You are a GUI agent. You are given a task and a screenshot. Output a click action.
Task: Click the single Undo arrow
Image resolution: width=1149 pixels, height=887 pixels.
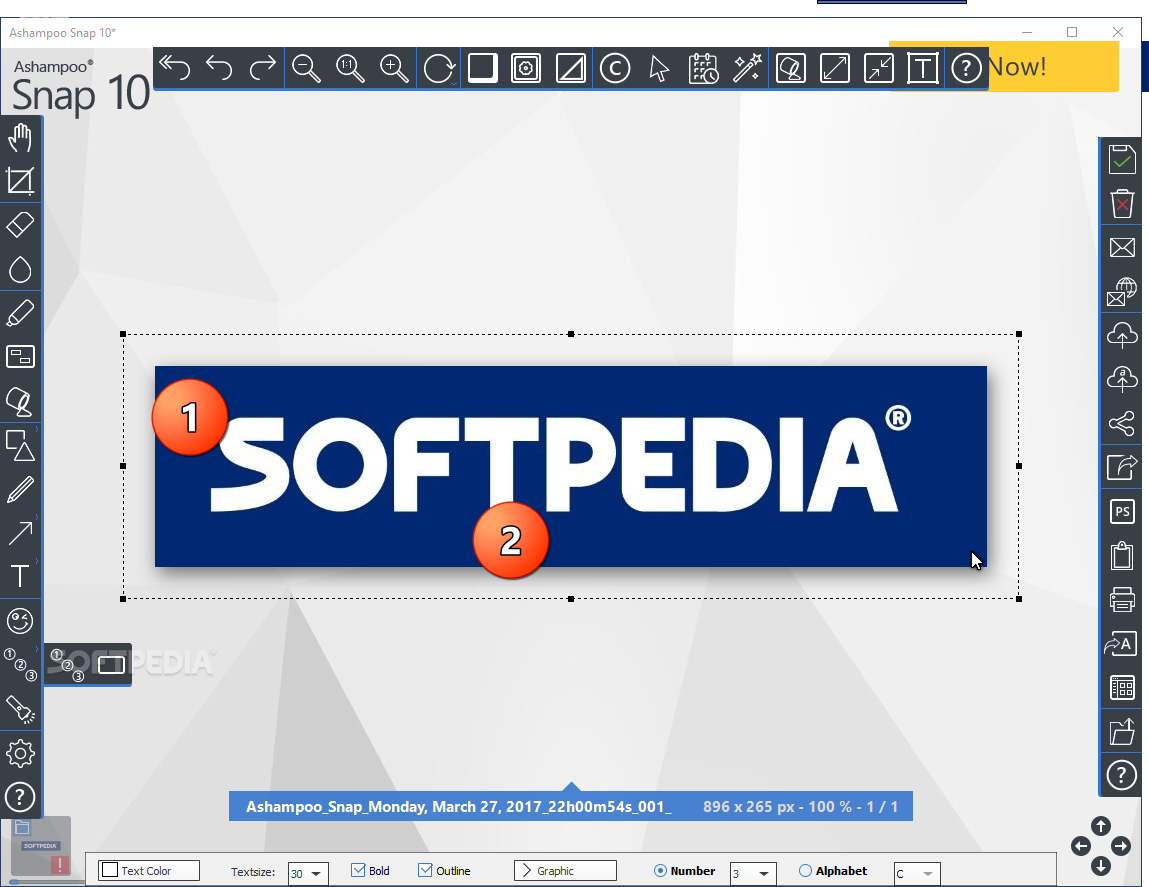(x=219, y=68)
